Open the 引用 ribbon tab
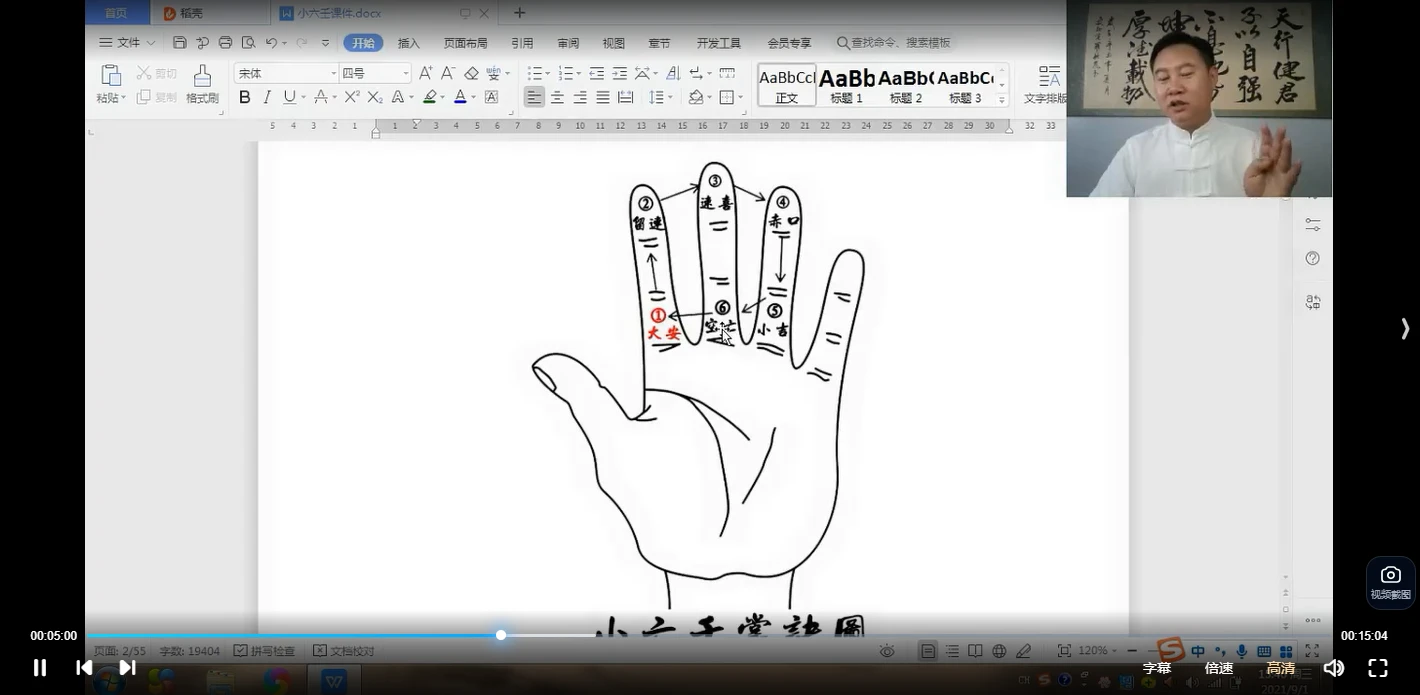 (x=522, y=43)
